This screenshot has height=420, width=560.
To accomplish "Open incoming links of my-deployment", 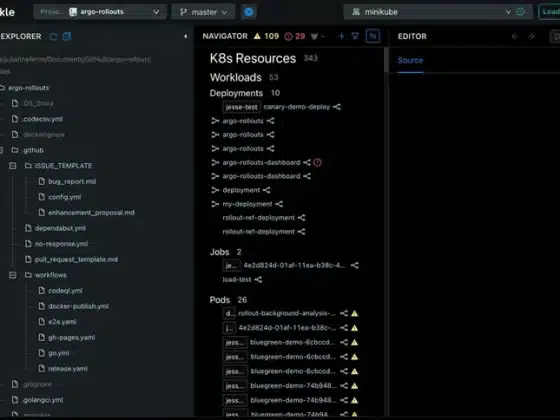I will pyautogui.click(x=215, y=204).
